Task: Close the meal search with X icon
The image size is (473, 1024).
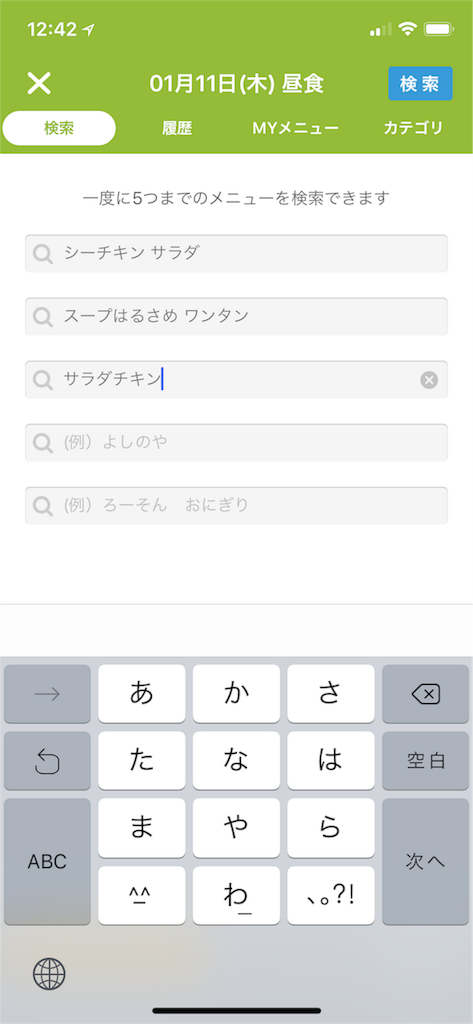Action: point(39,84)
